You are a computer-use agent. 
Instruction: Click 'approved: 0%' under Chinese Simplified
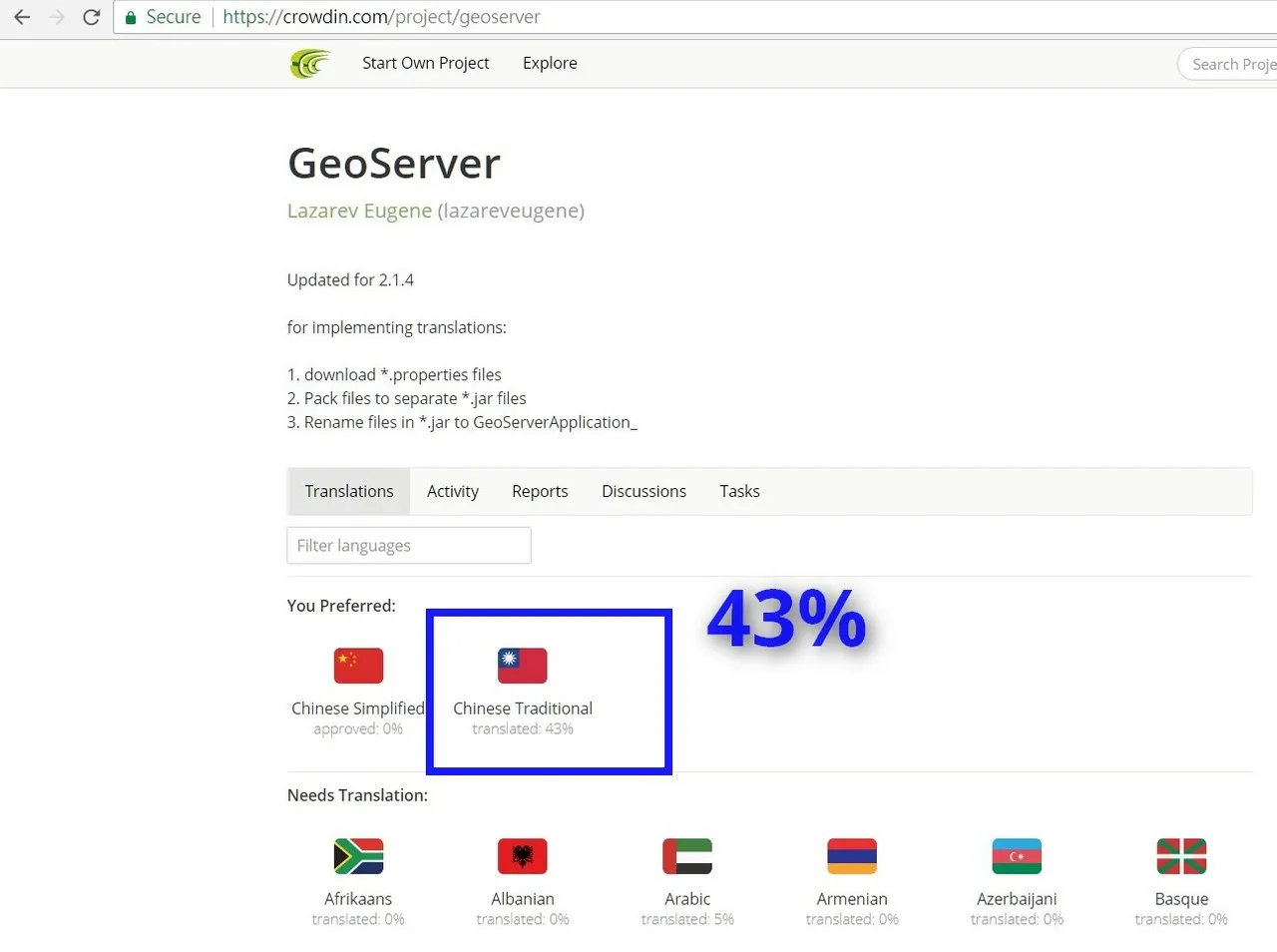[x=358, y=729]
